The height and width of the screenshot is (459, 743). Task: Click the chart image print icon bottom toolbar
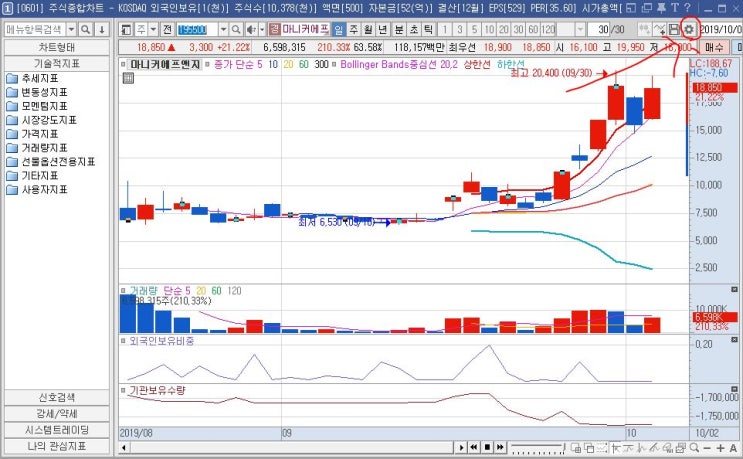coord(681,447)
